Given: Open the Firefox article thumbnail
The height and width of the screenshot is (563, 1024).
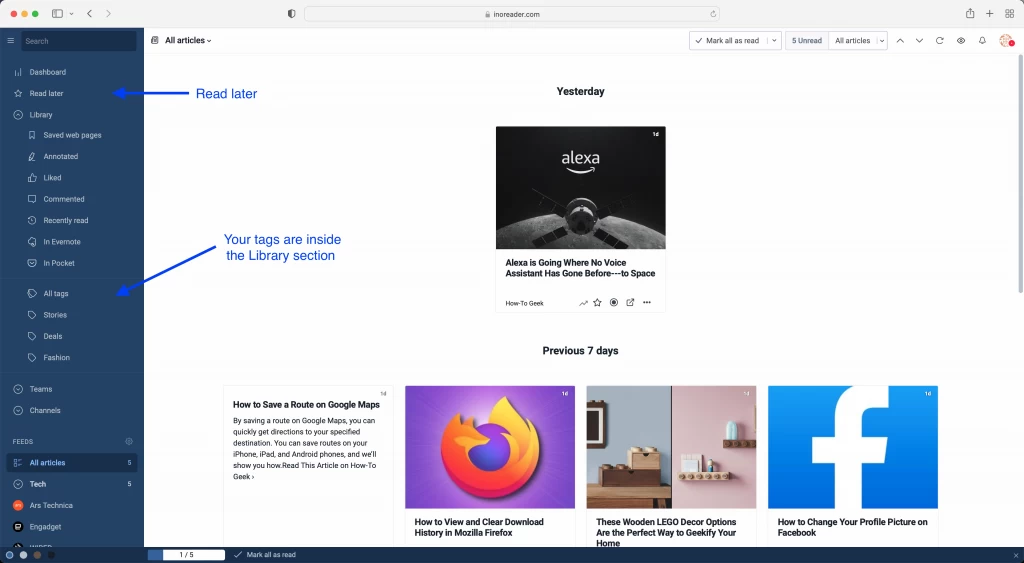Looking at the screenshot, I should (490, 447).
